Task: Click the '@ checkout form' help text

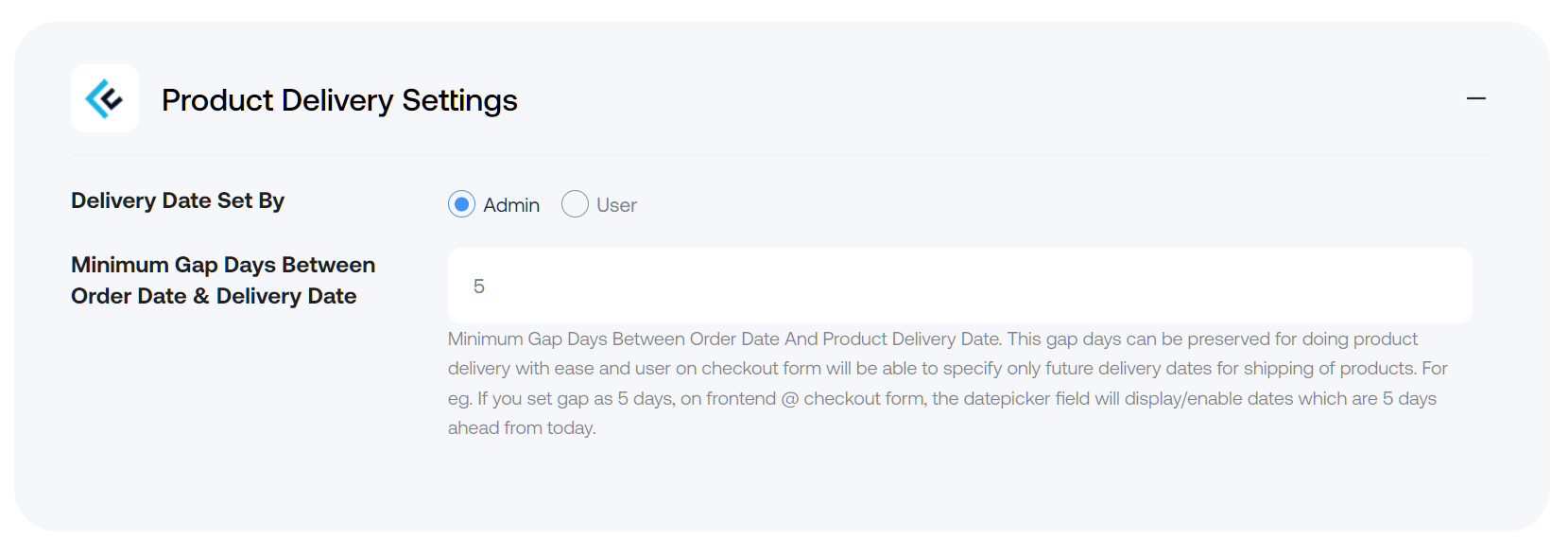Action: 853,399
